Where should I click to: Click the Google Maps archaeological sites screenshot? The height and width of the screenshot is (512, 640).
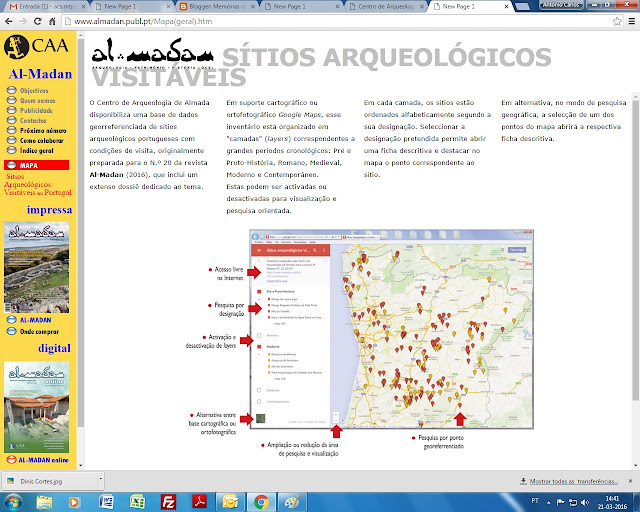[x=391, y=329]
